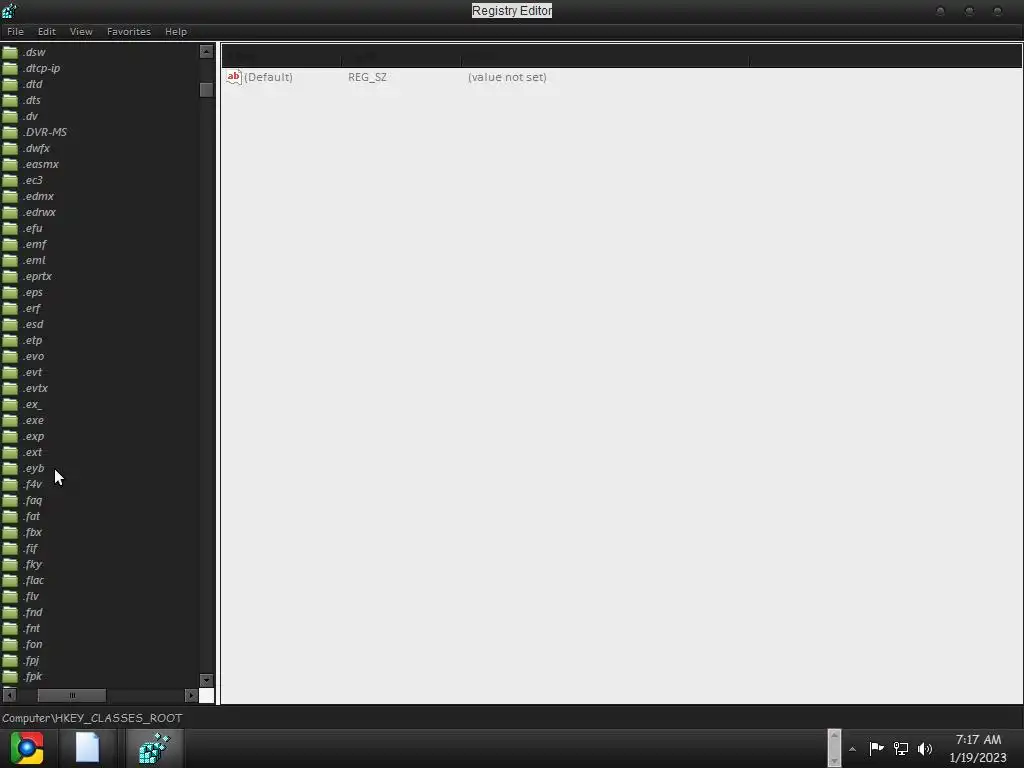Image resolution: width=1024 pixels, height=768 pixels.
Task: Click the tree horizontal scroll right arrow
Action: click(191, 696)
